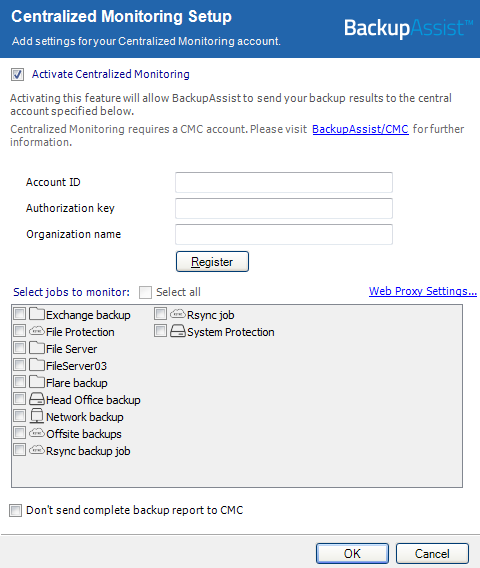The height and width of the screenshot is (568, 480).
Task: Click the Network backup computer icon
Action: tap(37, 416)
